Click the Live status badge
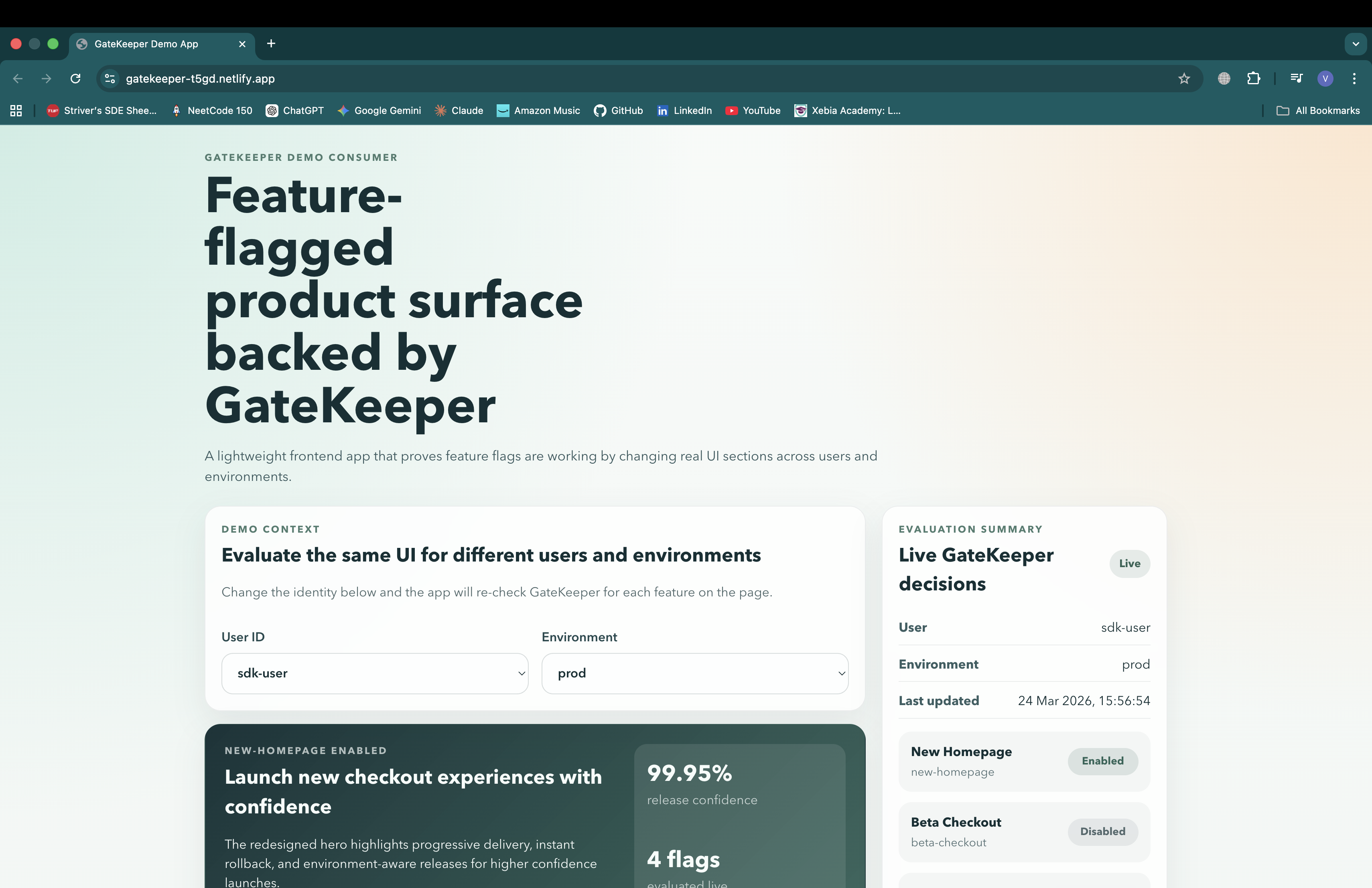The image size is (1372, 888). [x=1129, y=564]
